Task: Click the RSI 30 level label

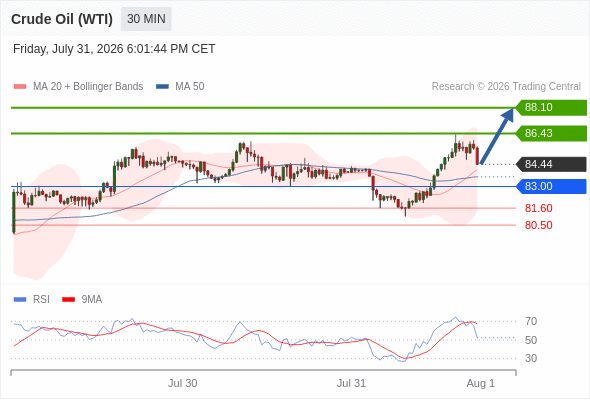Action: (x=531, y=358)
